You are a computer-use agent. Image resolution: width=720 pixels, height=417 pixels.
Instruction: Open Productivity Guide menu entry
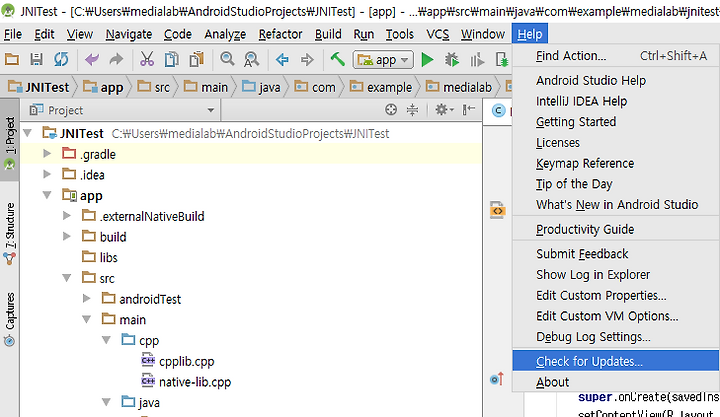615,229
